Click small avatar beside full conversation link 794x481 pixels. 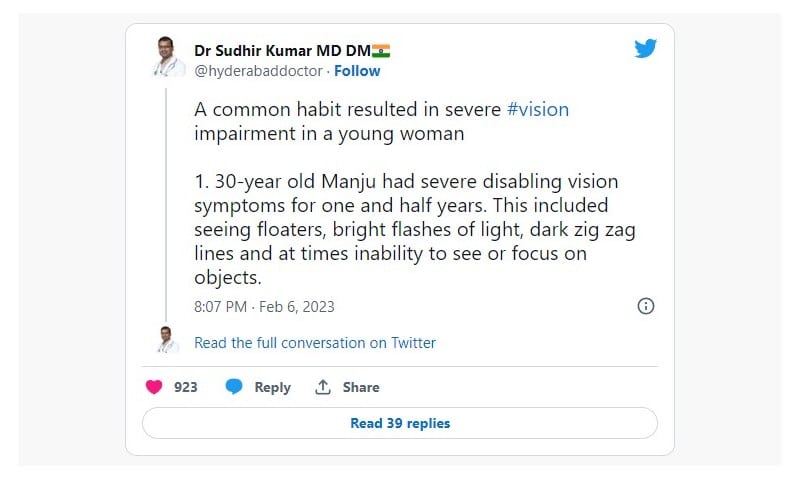coord(167,340)
